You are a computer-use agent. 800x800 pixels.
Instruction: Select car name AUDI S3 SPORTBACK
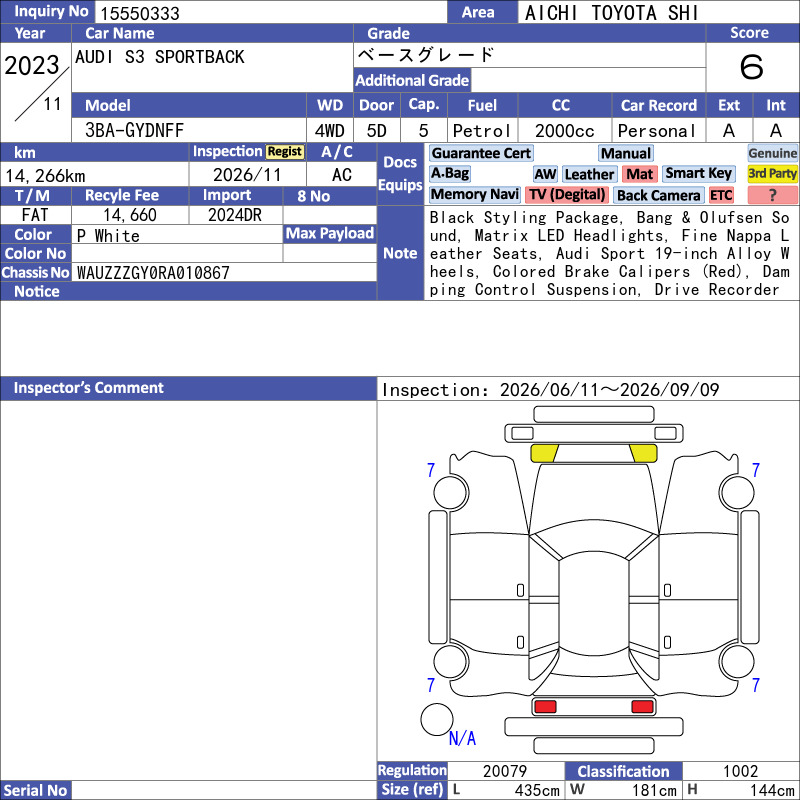coord(160,57)
